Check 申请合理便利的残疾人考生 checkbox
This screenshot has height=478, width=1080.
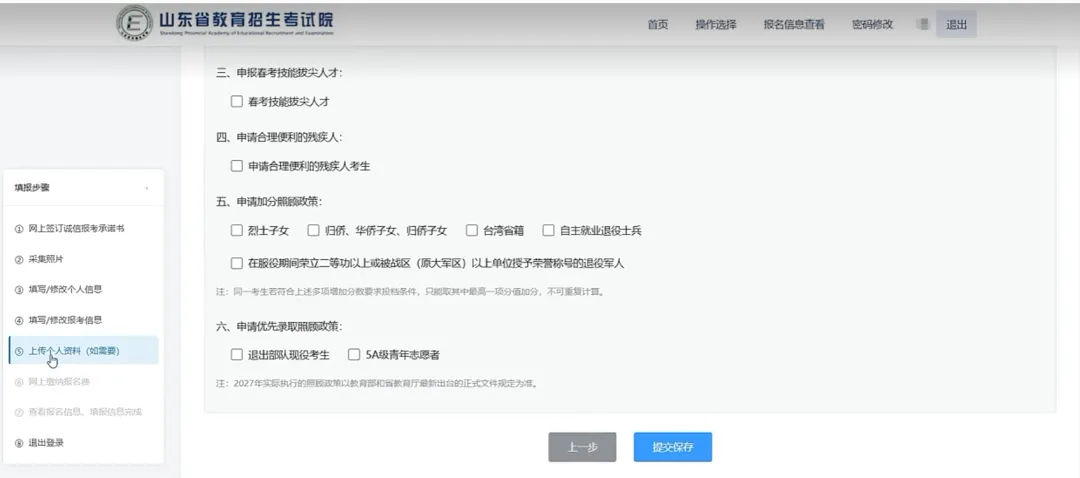pos(237,166)
